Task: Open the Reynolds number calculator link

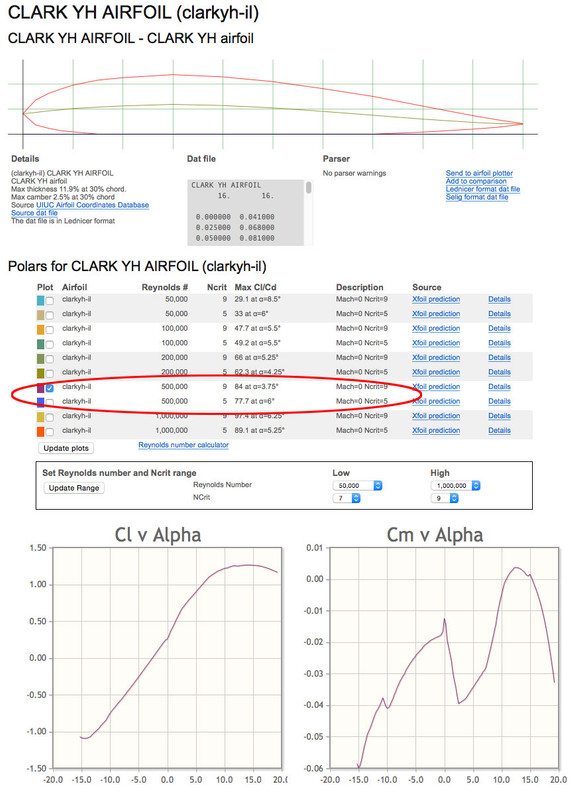Action: [x=184, y=445]
